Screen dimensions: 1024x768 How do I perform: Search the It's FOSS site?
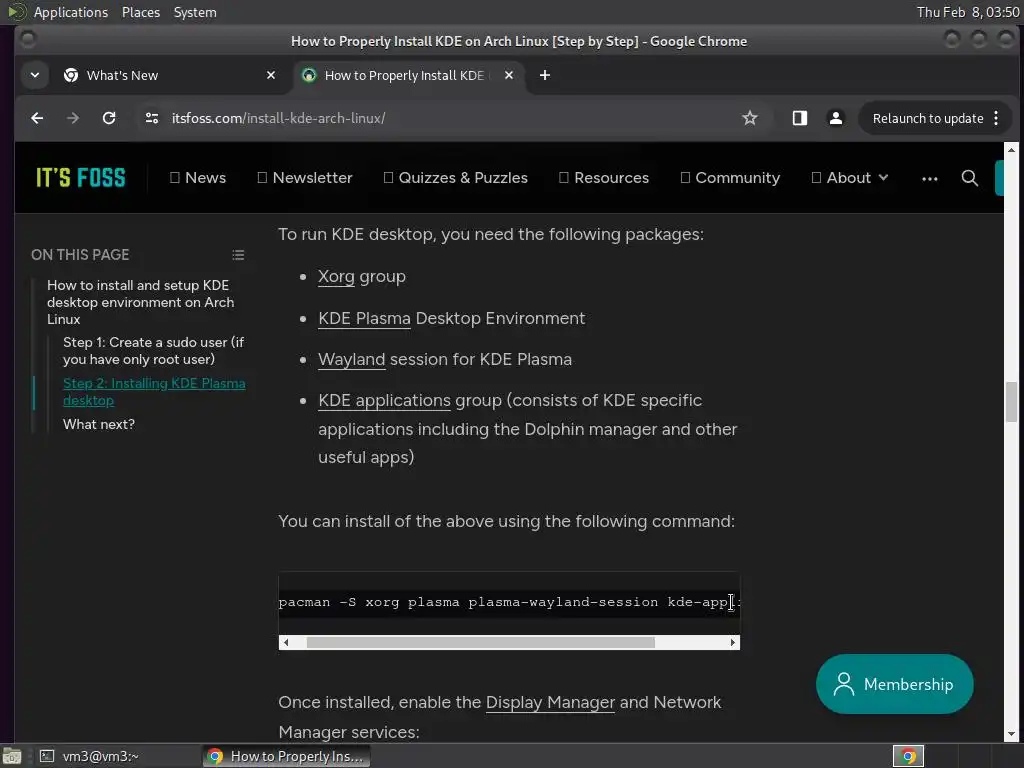point(970,178)
